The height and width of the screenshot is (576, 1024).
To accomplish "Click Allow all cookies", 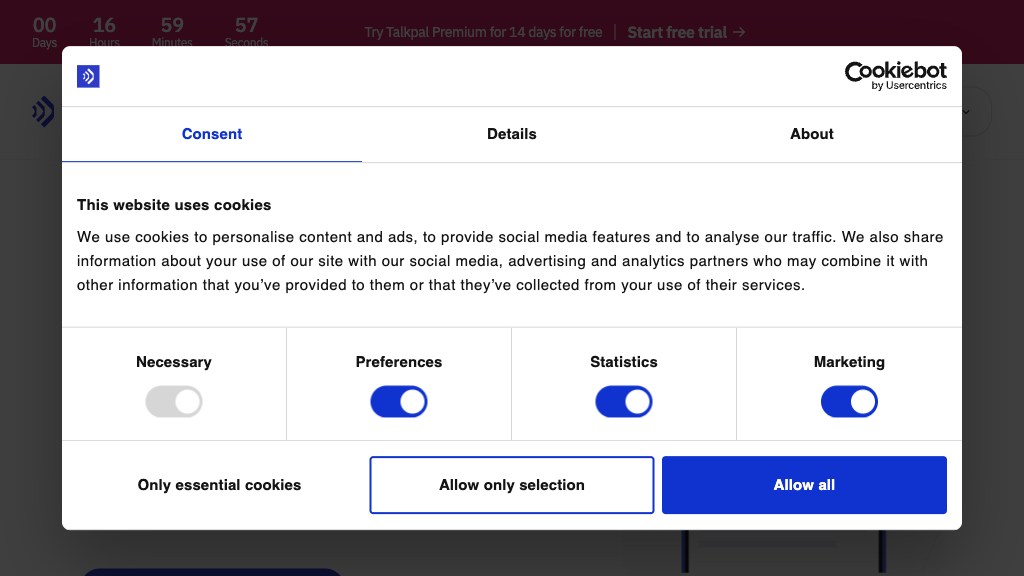I will point(804,484).
